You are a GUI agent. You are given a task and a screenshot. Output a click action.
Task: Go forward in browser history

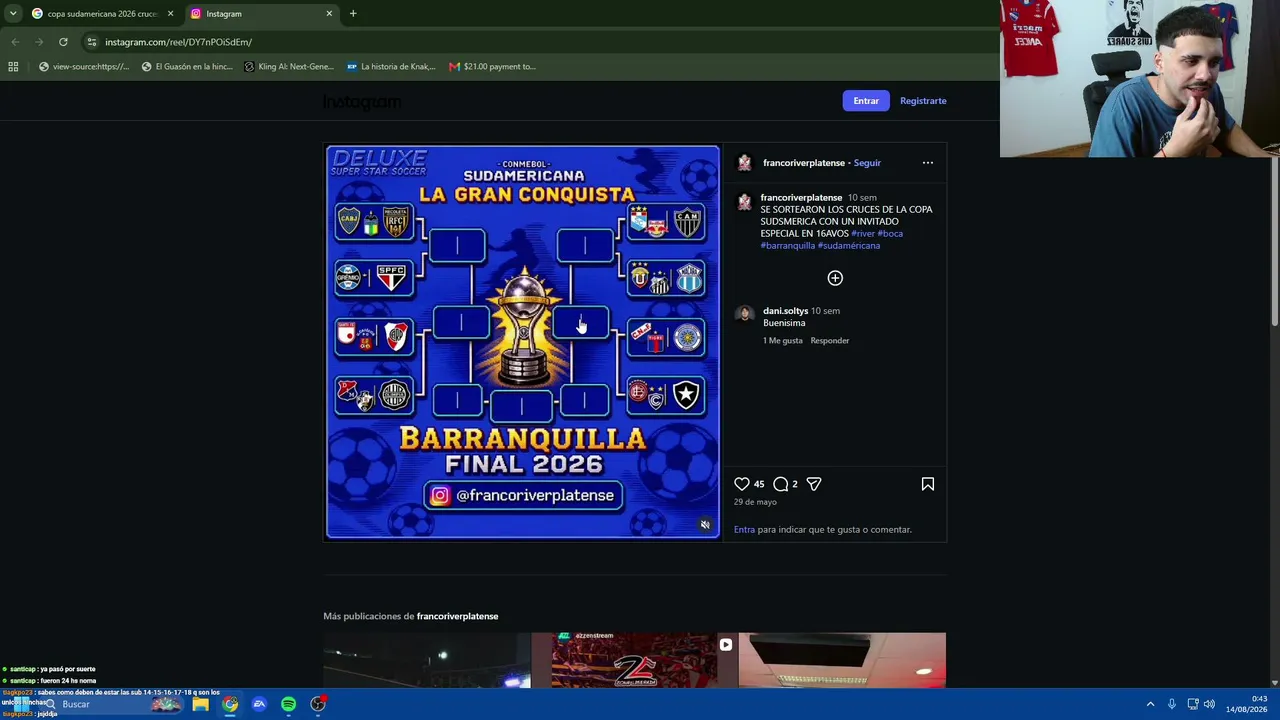[x=39, y=42]
